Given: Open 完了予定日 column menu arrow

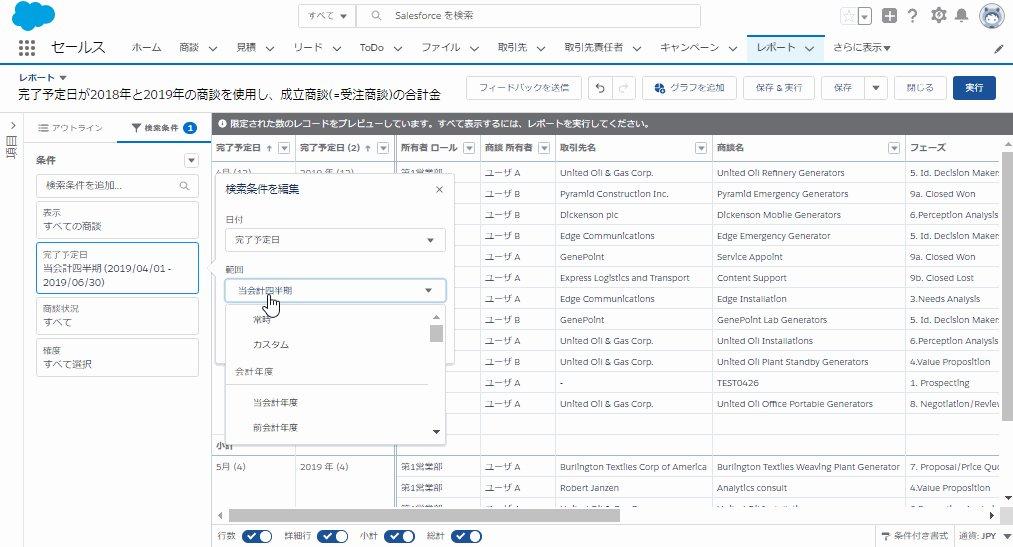Looking at the screenshot, I should click(x=284, y=148).
